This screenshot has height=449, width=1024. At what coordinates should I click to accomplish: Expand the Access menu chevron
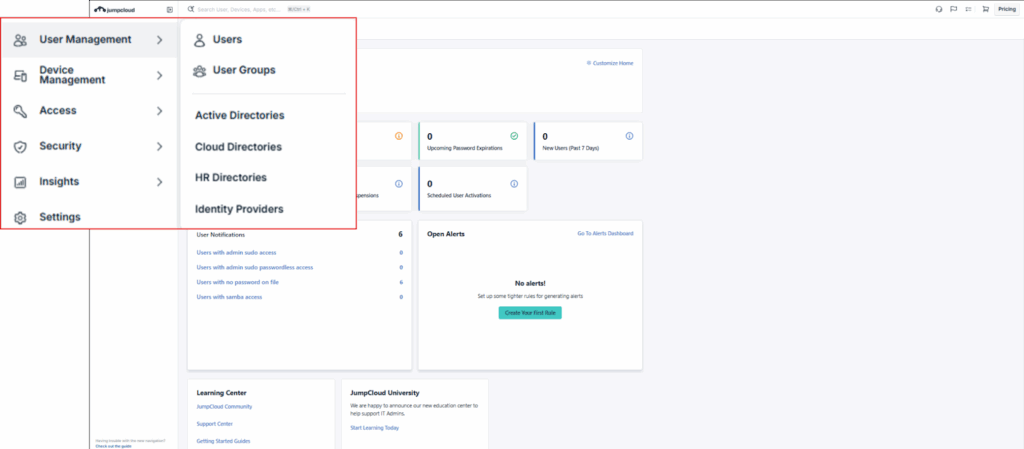pyautogui.click(x=159, y=111)
